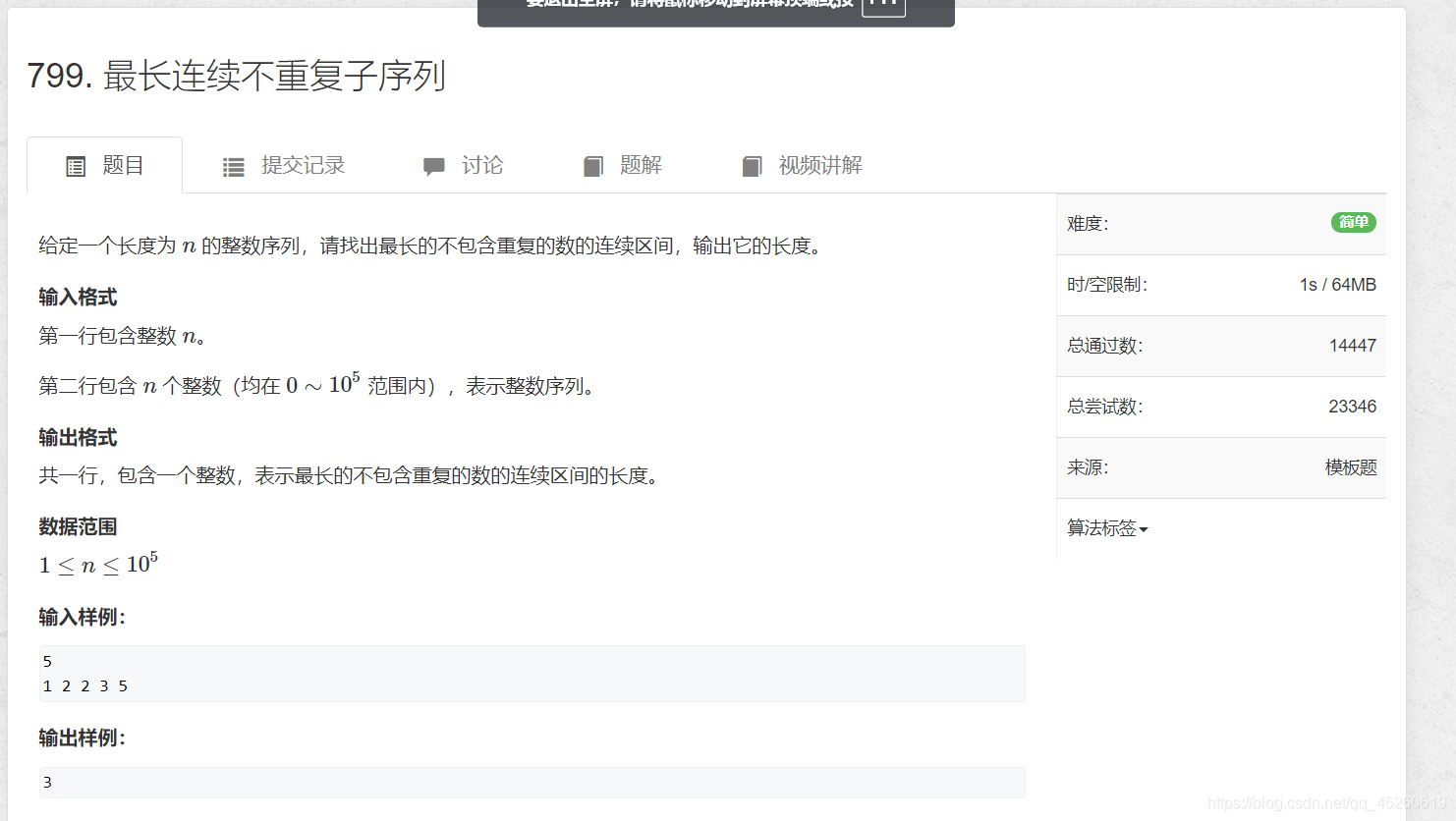
Task: Open the 算法标签 tag selector
Action: [1106, 528]
